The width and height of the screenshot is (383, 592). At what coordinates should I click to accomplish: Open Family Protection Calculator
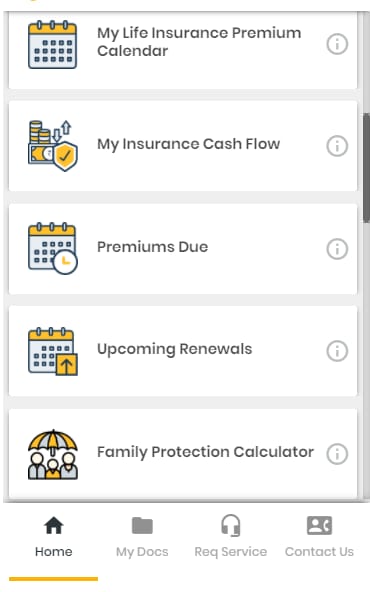point(205,452)
